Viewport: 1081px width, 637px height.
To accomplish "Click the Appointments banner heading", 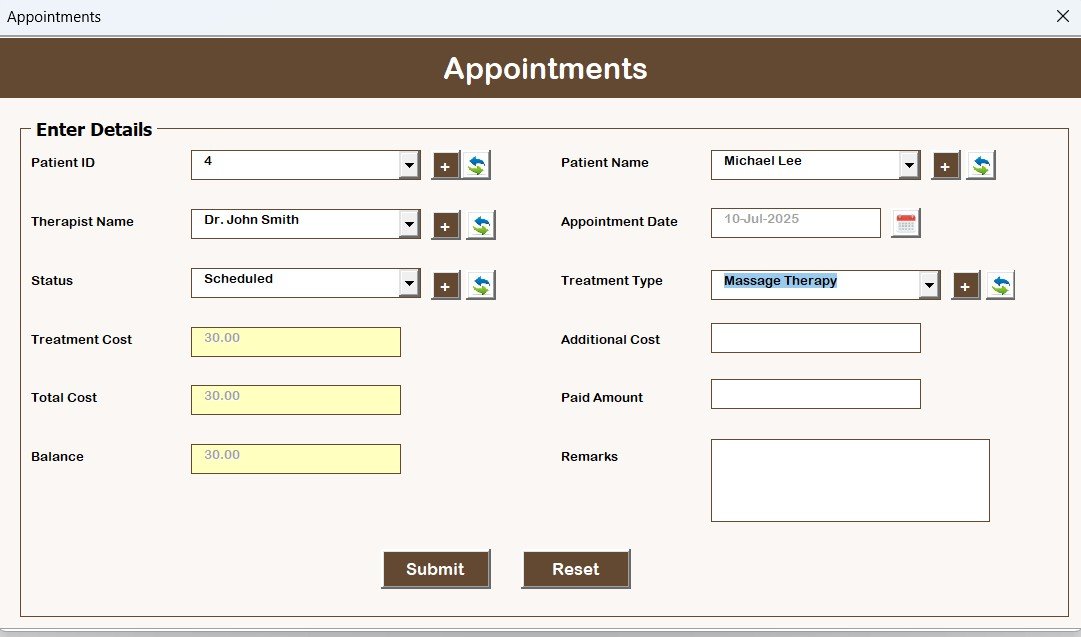I will point(545,69).
